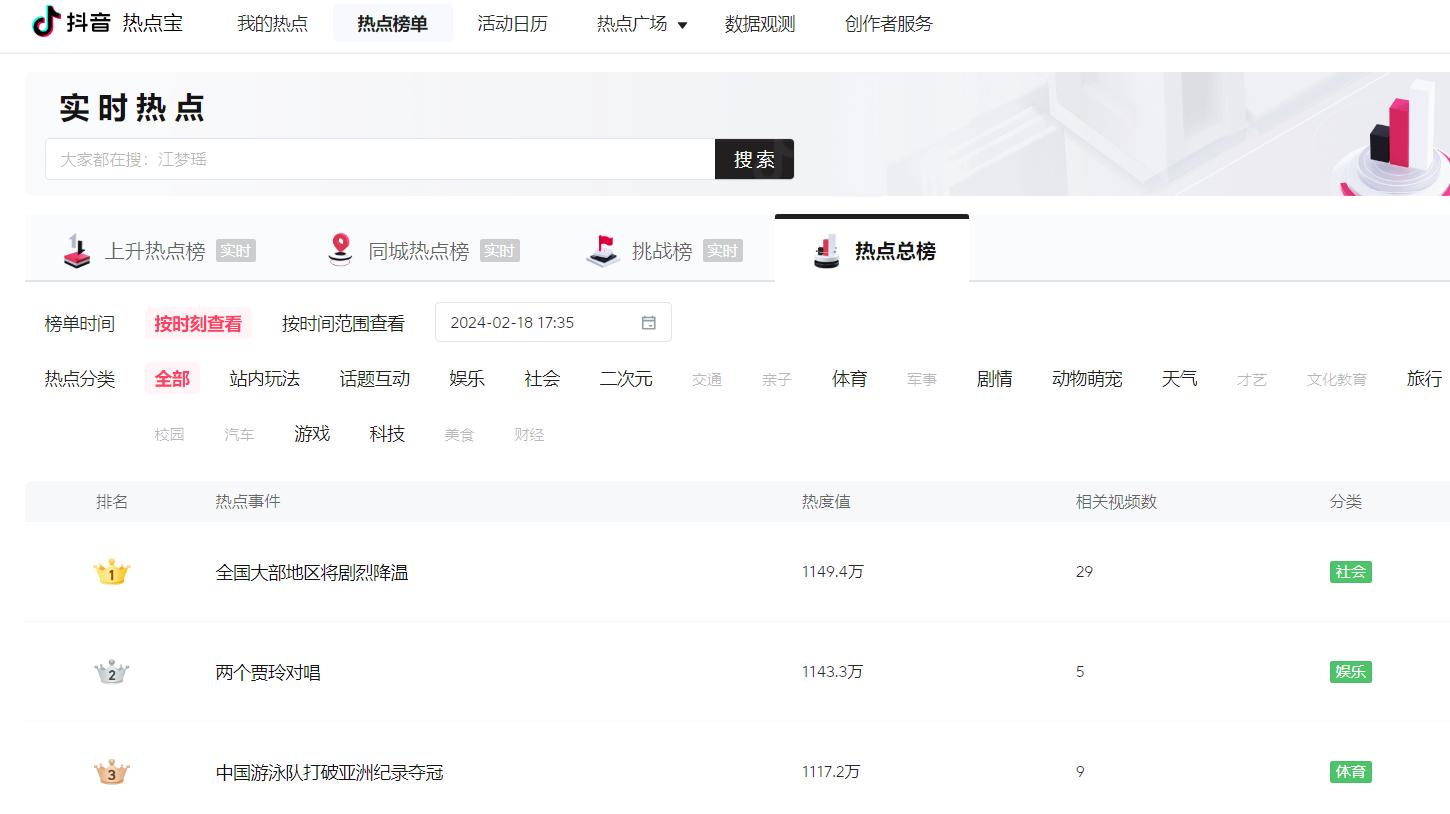Image resolution: width=1450 pixels, height=814 pixels.
Task: Switch to 按时刻查看 mode
Action: coord(199,322)
